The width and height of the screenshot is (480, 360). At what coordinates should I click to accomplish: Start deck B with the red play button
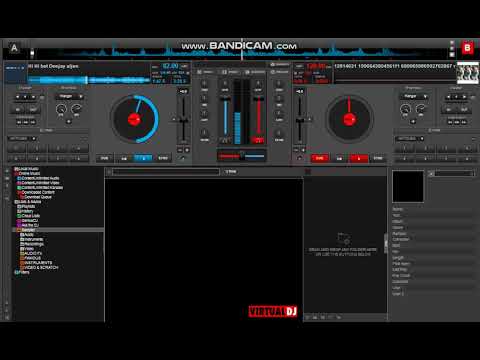click(x=359, y=158)
